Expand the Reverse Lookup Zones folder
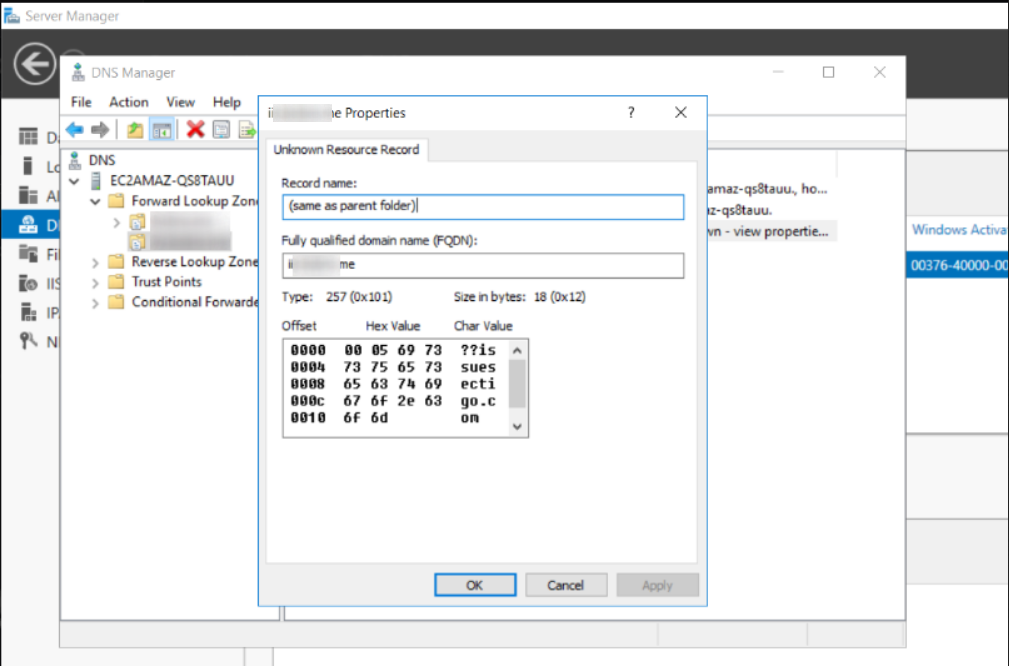The height and width of the screenshot is (666, 1009). (x=95, y=263)
